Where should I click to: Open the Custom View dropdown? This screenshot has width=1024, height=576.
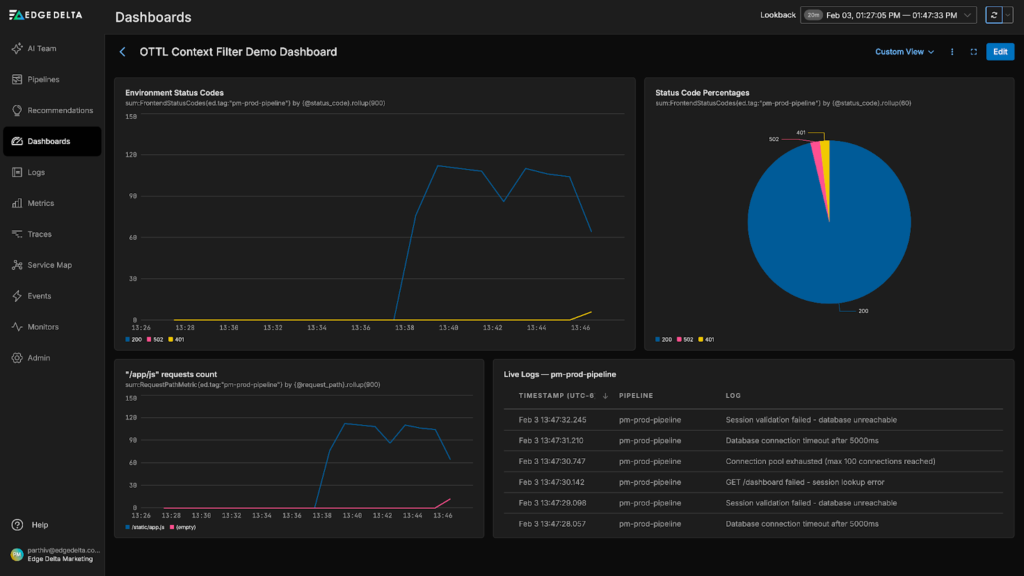coord(904,52)
